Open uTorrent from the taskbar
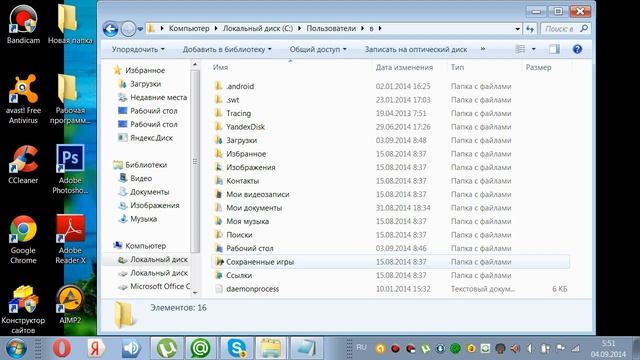 166,348
